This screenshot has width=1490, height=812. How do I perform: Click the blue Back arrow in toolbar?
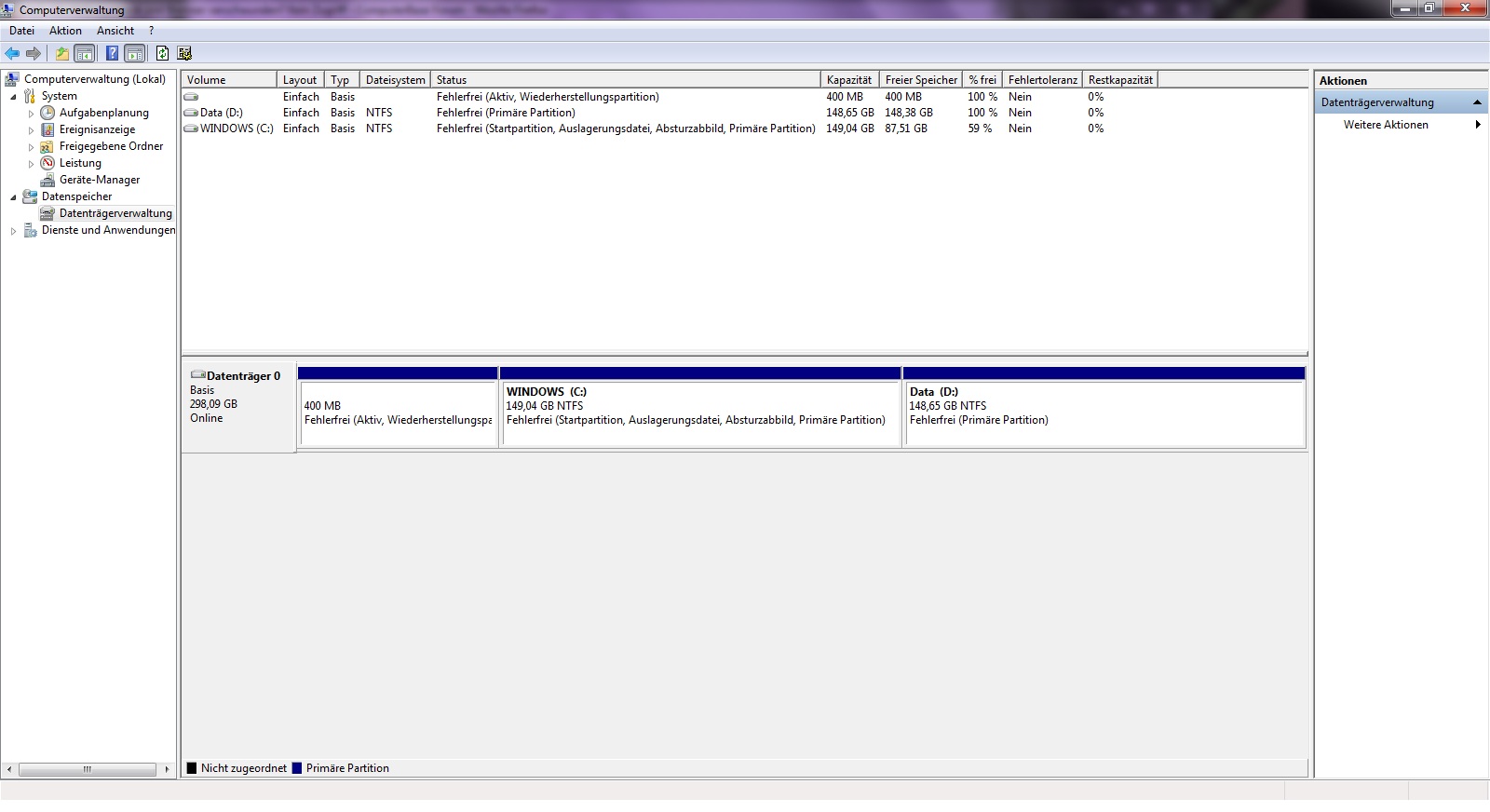(12, 53)
